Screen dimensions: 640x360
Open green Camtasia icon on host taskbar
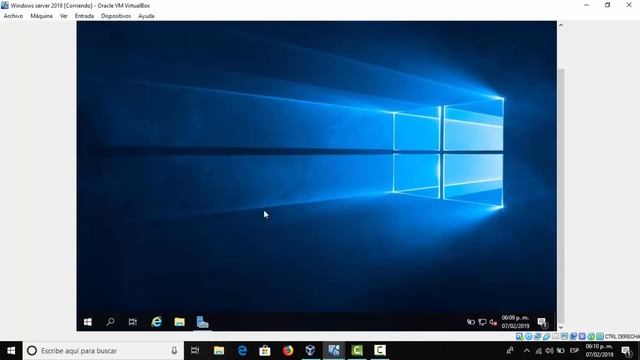coord(357,351)
